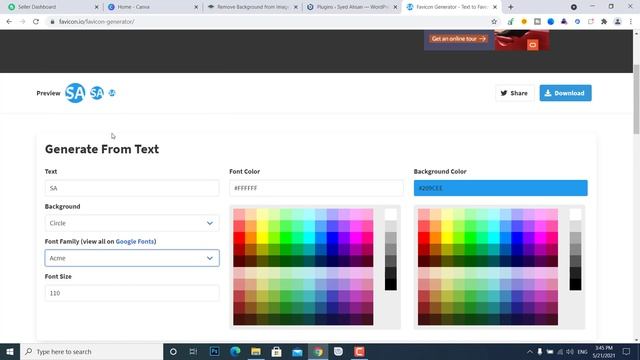Pick white swatch in Font Color grayscale column
The width and height of the screenshot is (640, 360).
[x=391, y=214]
